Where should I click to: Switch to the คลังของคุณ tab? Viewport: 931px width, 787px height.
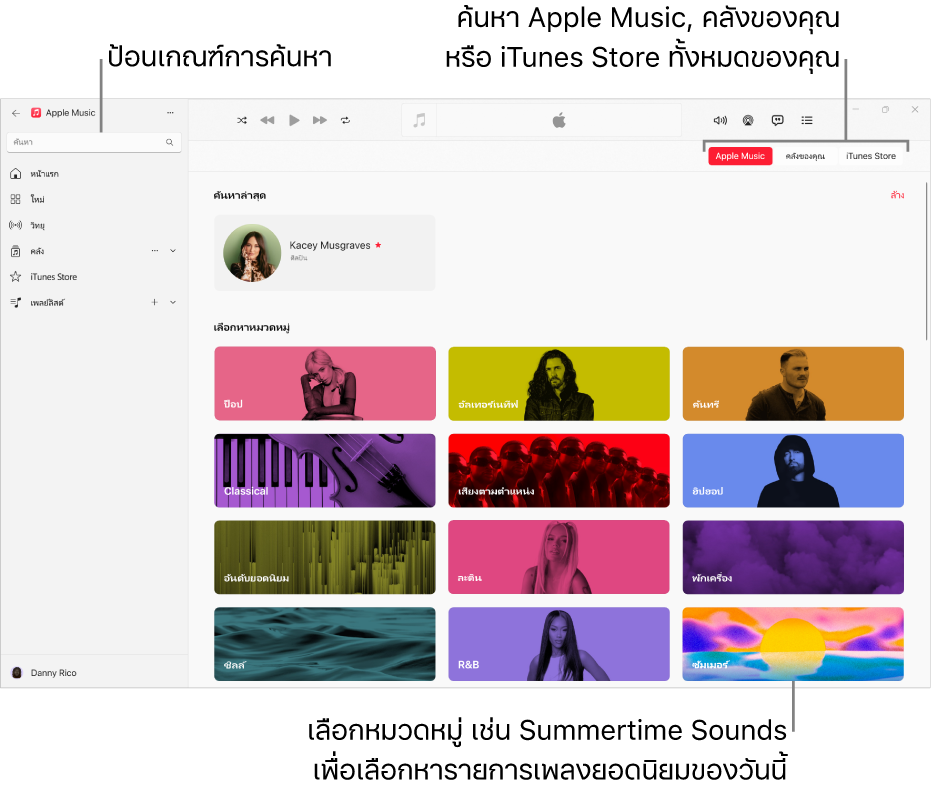[806, 156]
